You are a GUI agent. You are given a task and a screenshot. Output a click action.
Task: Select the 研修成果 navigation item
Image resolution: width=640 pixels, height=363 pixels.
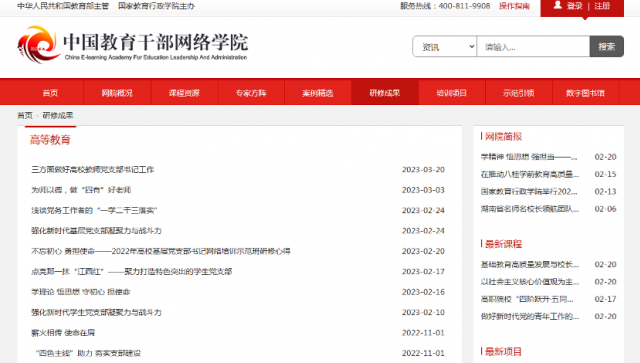pyautogui.click(x=384, y=93)
